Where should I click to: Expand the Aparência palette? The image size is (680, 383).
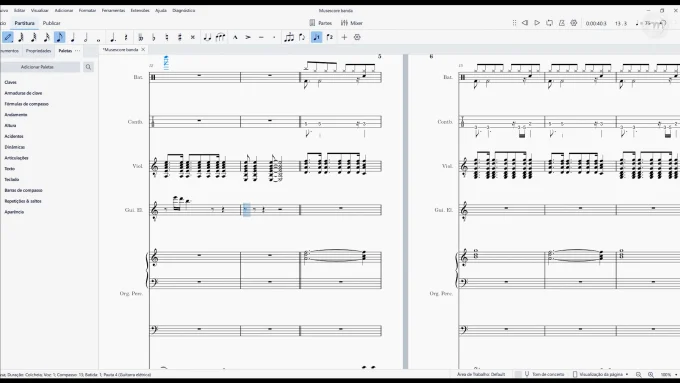14,212
